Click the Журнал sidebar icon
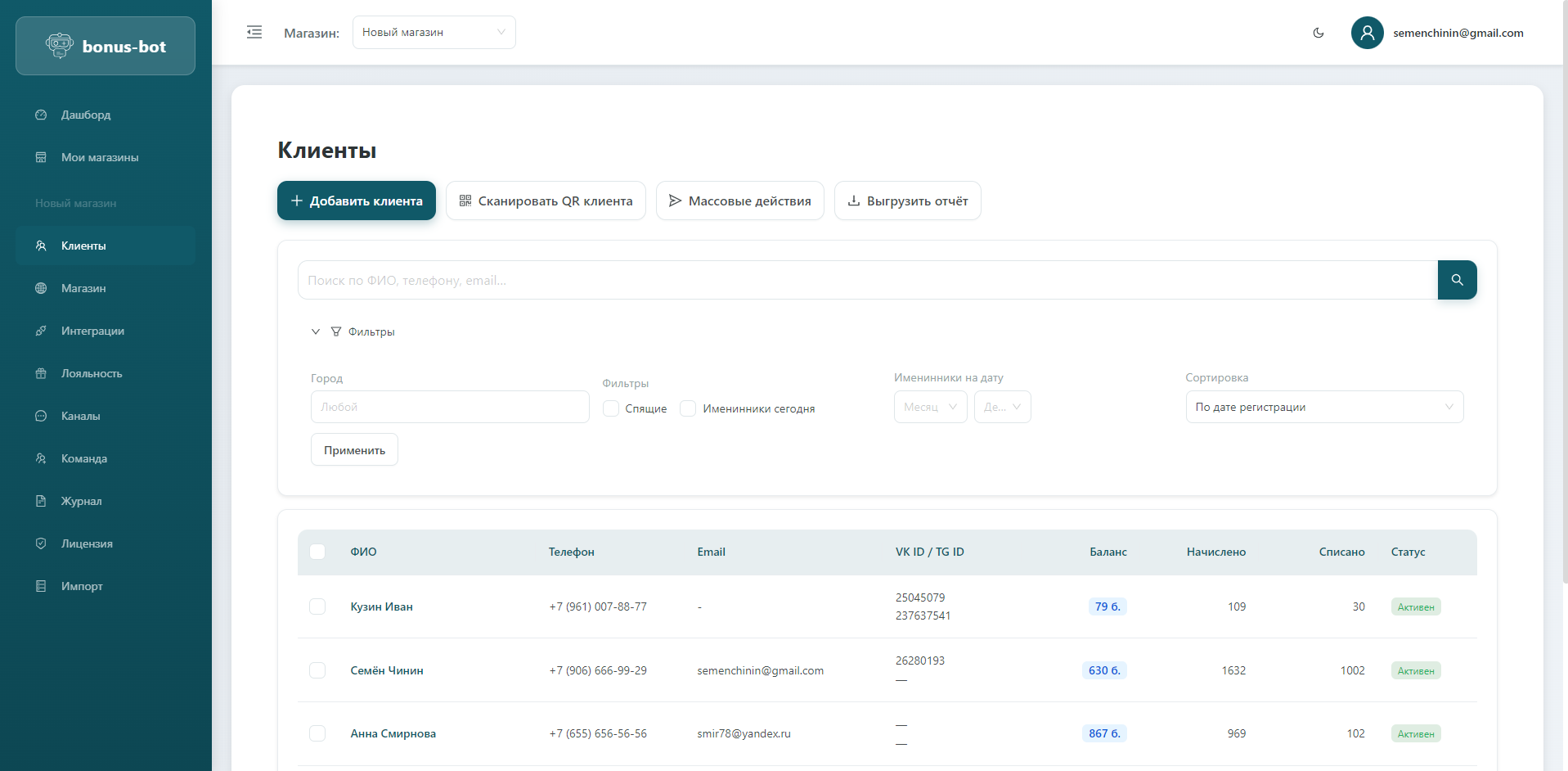Screen dimensions: 1568x771 point(41,501)
